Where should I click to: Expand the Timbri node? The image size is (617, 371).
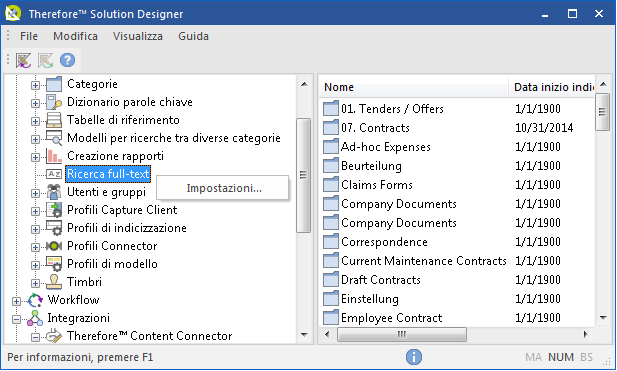tap(35, 283)
